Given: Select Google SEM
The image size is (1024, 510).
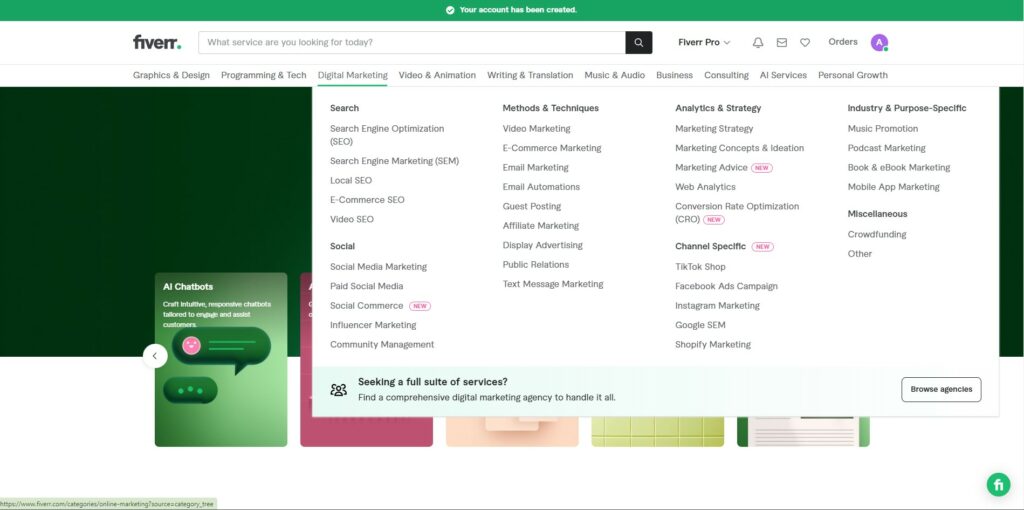Looking at the screenshot, I should (700, 325).
